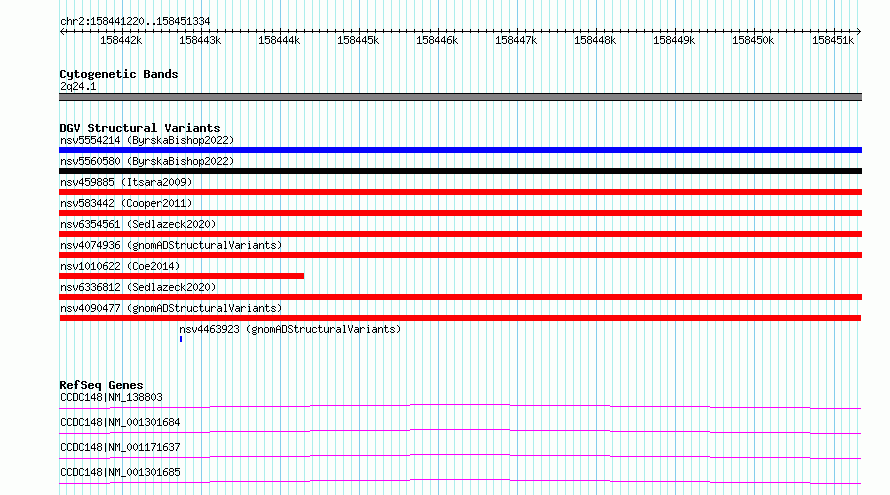Click the 158451k ruler tick label
This screenshot has height=495, width=890.
pyautogui.click(x=833, y=40)
